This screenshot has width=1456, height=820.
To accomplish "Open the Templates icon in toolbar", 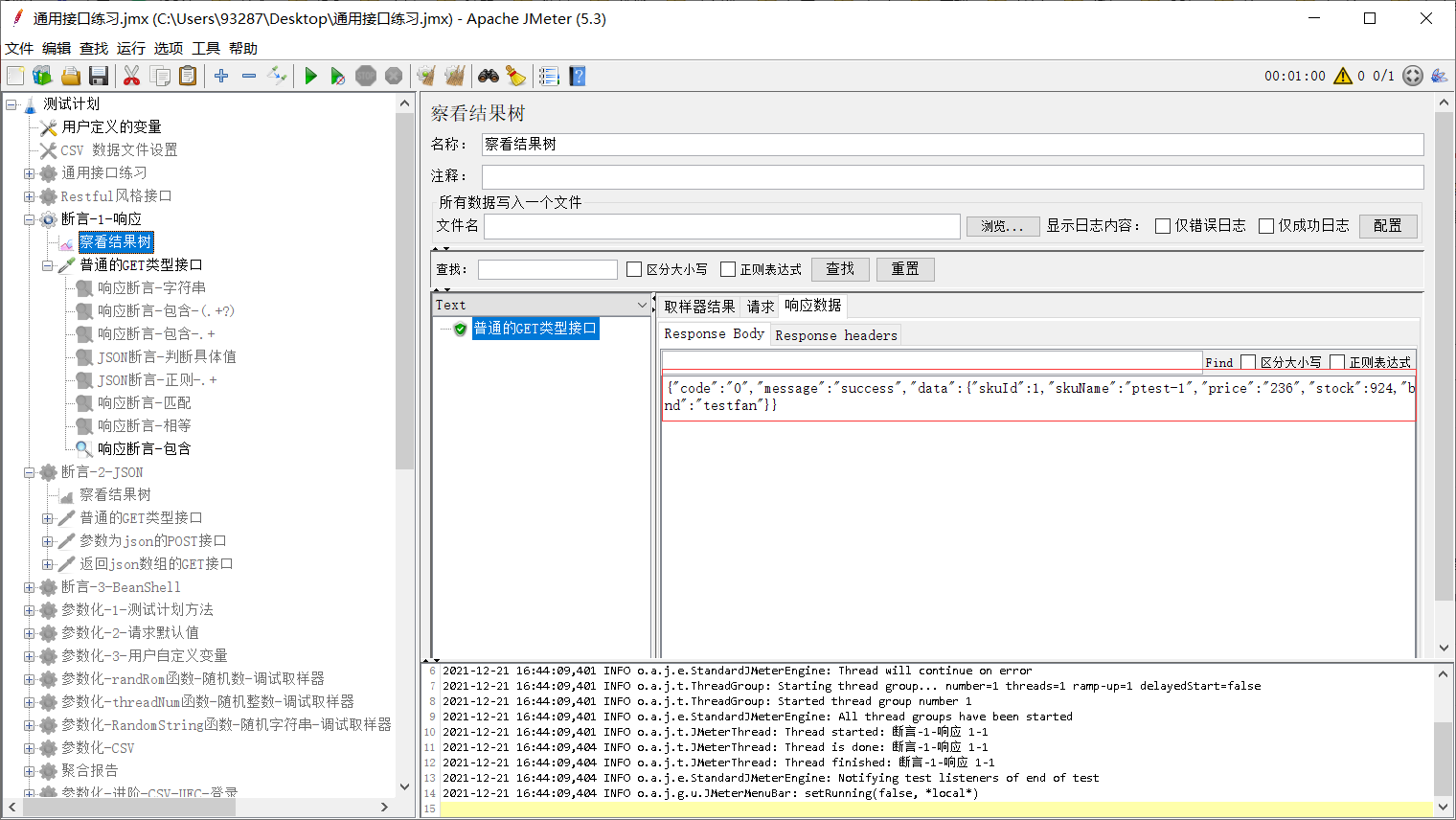I will tap(42, 76).
